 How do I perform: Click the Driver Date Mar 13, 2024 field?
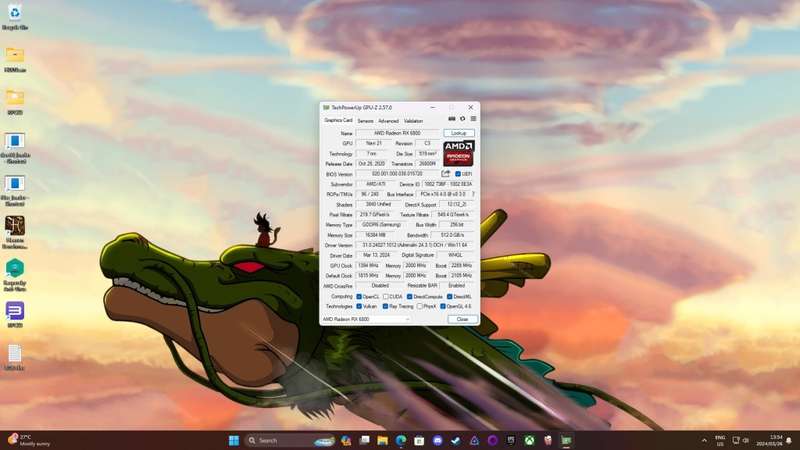click(377, 255)
